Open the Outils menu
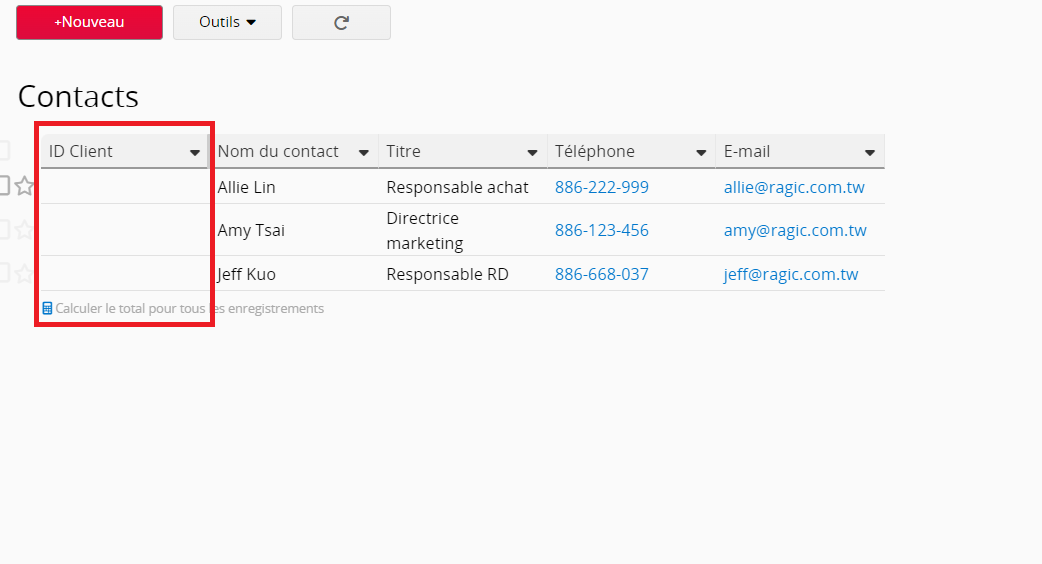Screen dimensions: 1042x564 click(227, 22)
